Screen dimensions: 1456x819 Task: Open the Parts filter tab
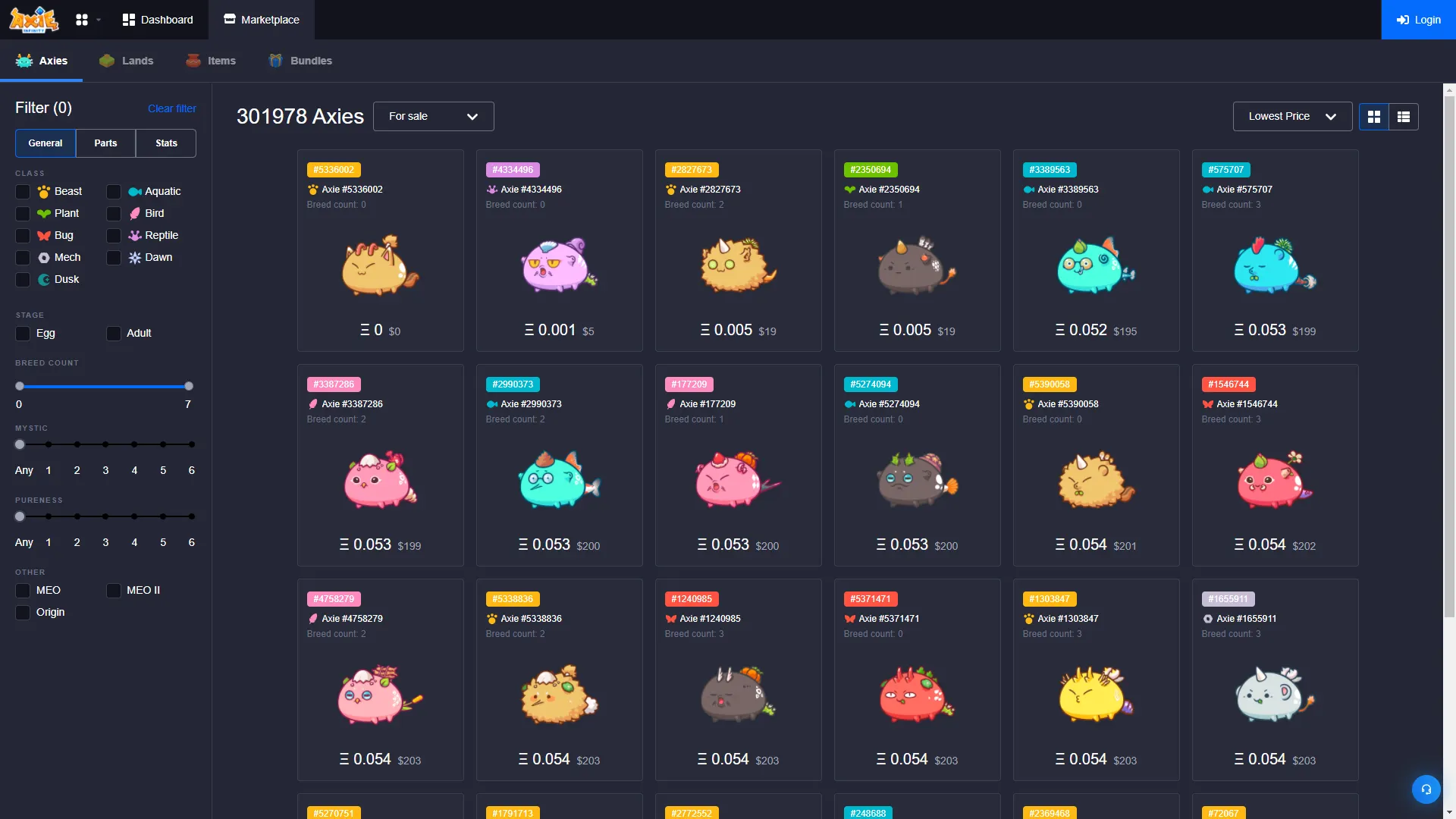(x=105, y=143)
